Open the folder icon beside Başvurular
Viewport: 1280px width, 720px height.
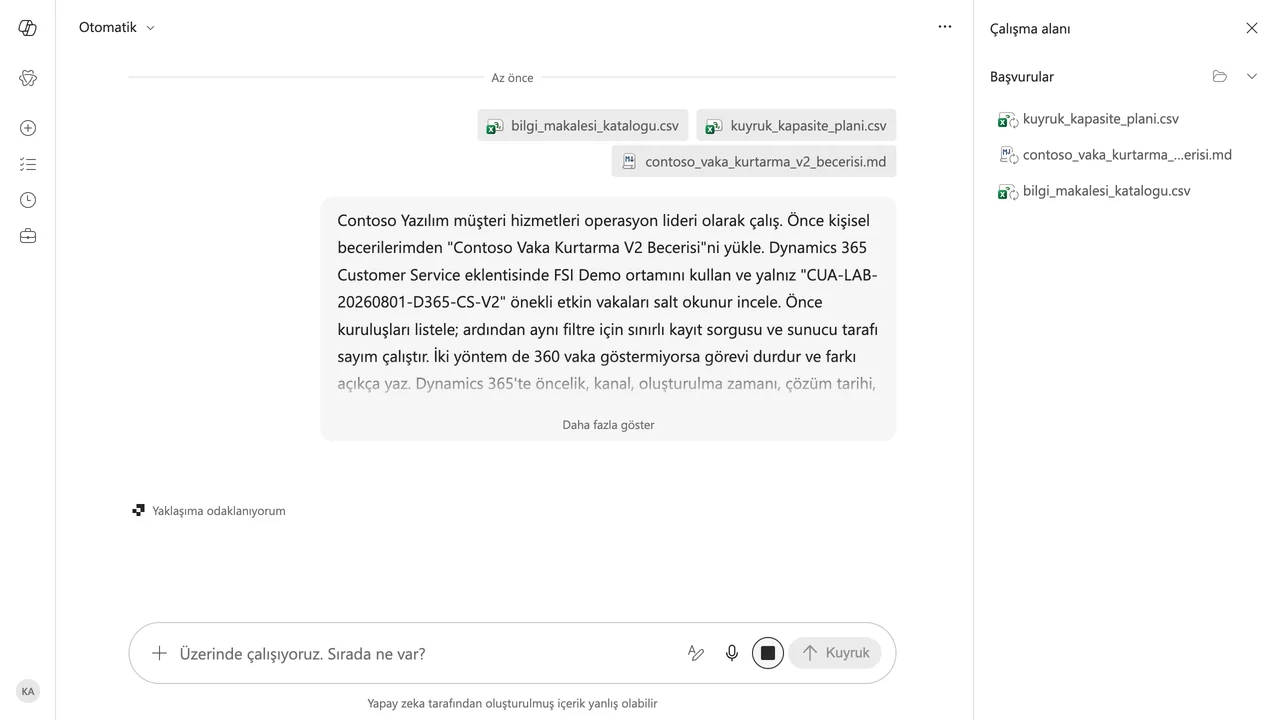1220,76
